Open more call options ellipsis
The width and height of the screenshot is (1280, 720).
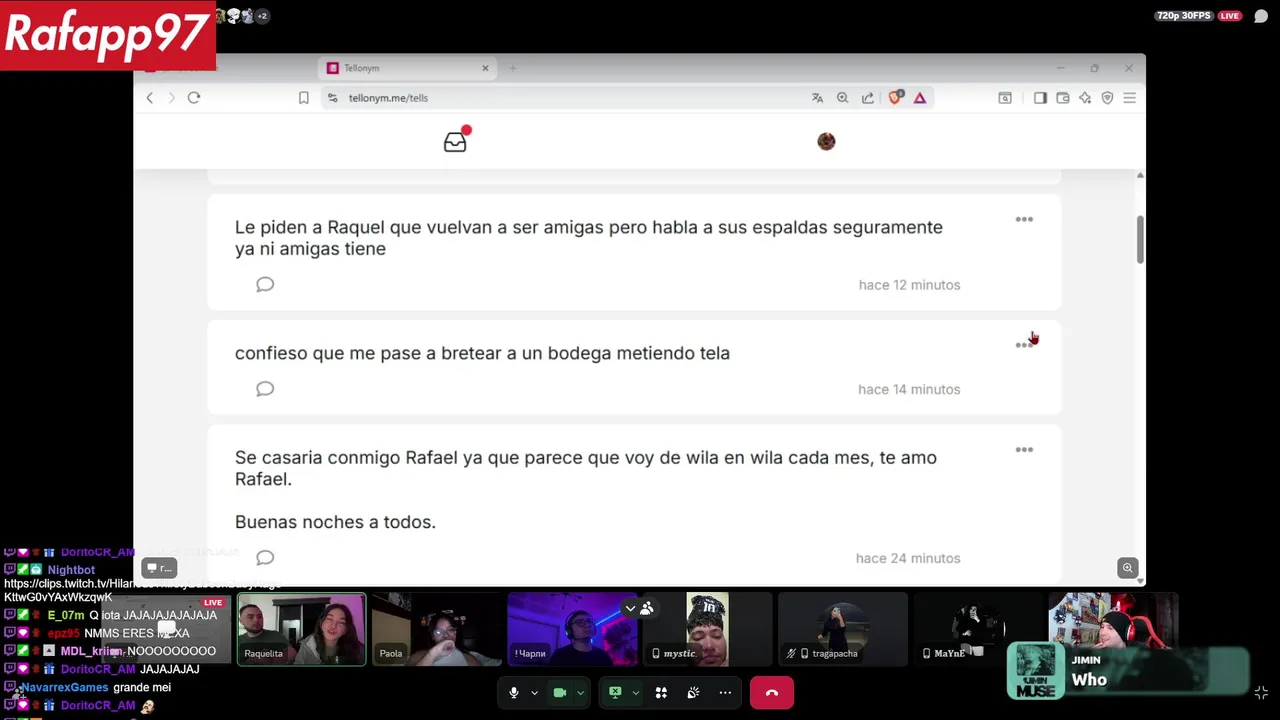click(725, 693)
